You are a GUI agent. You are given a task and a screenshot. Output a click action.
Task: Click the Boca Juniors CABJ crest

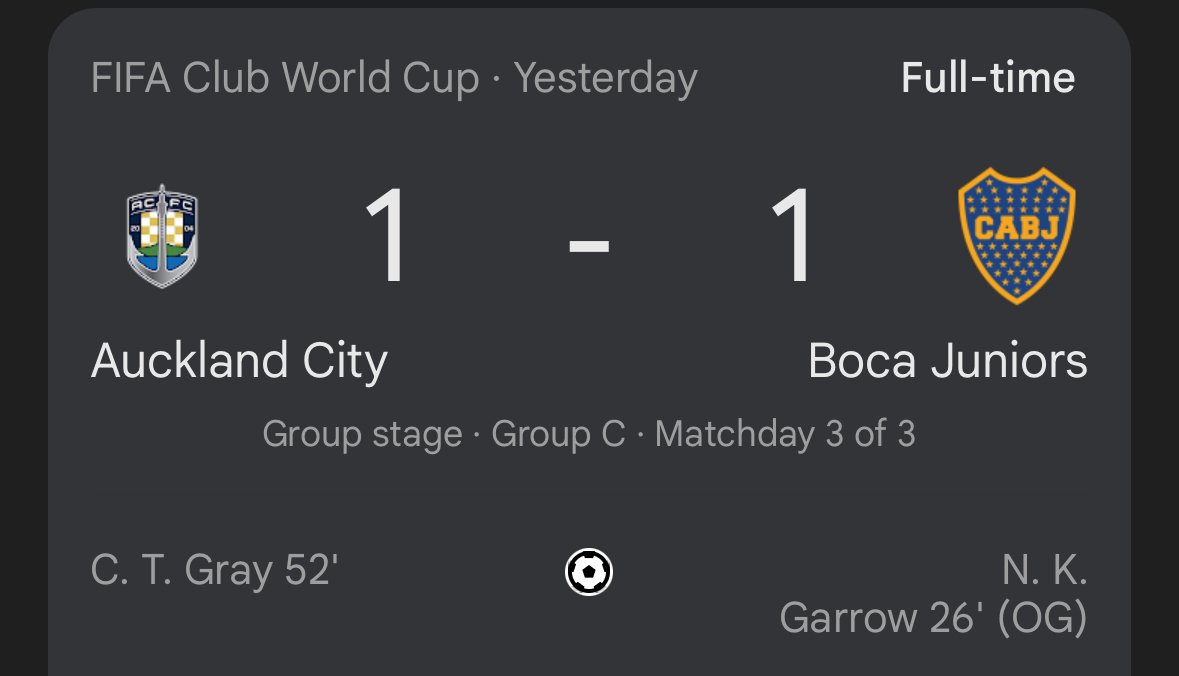click(1017, 235)
